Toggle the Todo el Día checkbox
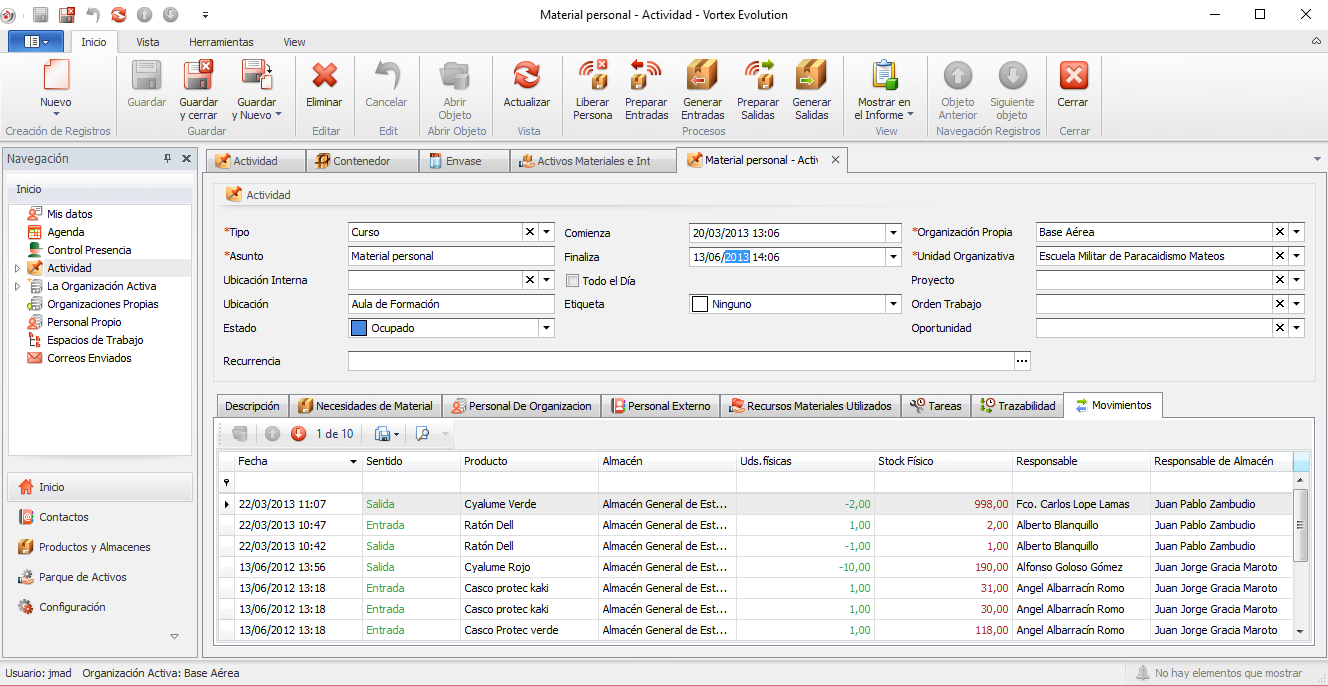The image size is (1328, 686). (573, 281)
